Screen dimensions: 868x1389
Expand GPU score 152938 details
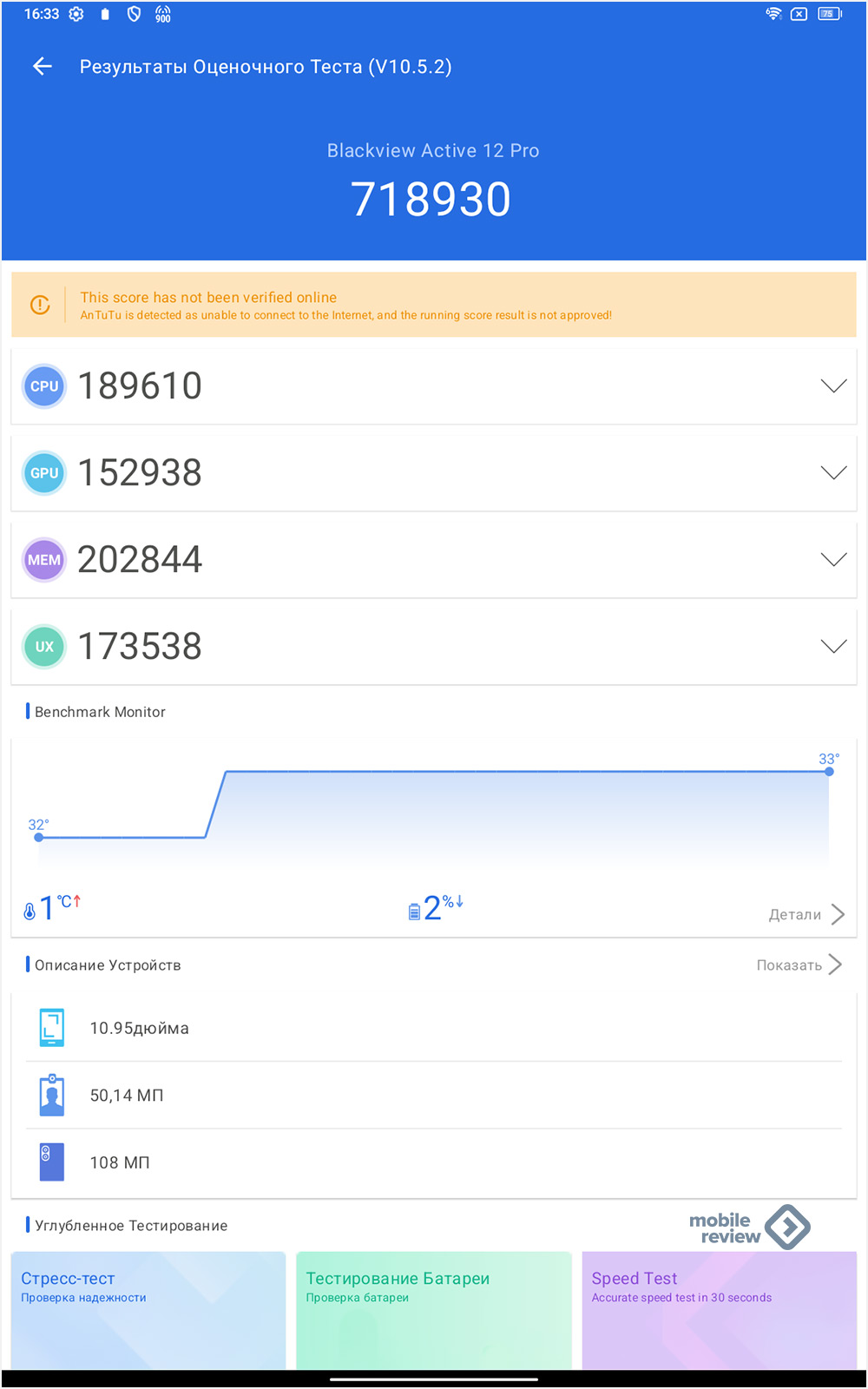(834, 473)
